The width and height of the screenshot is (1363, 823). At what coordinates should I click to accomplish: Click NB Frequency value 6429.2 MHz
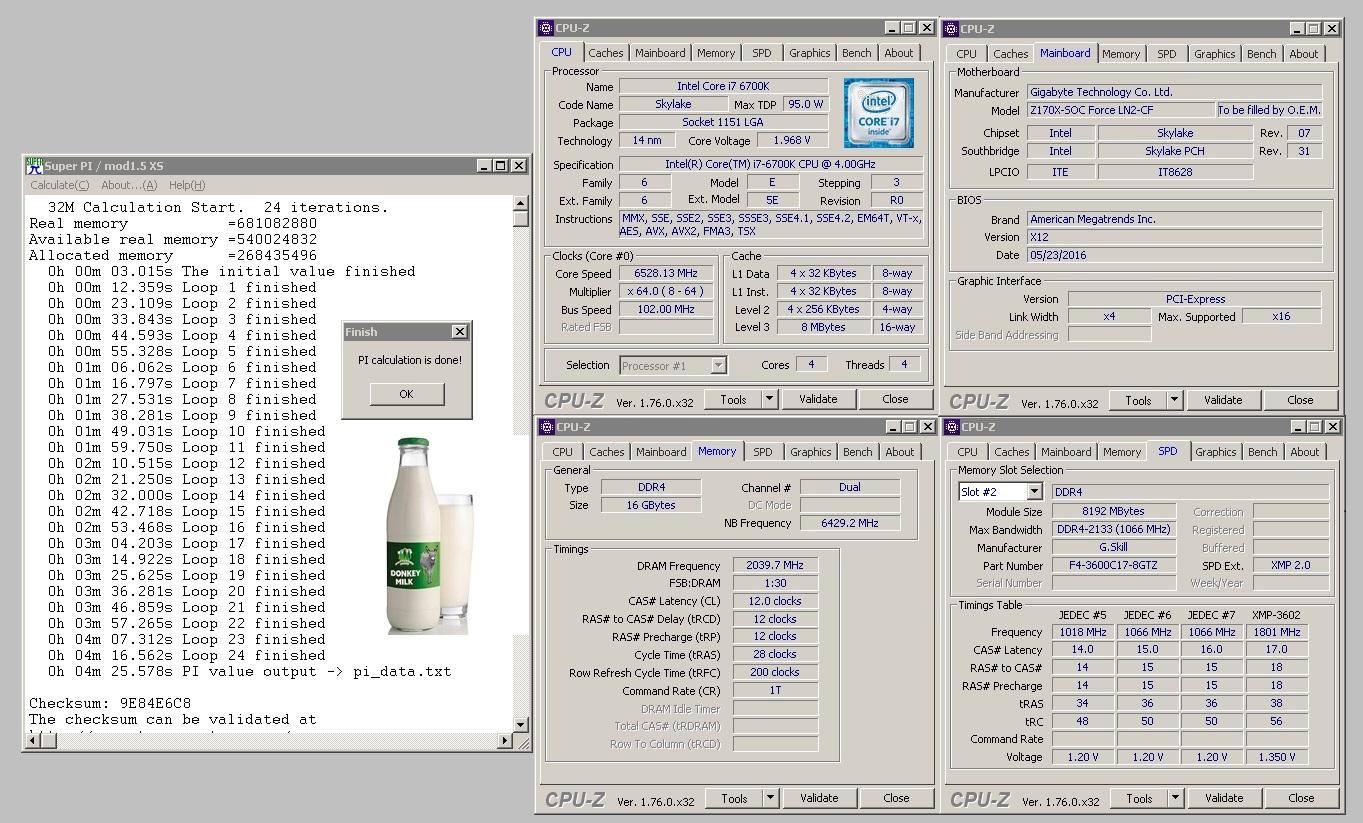coord(850,523)
